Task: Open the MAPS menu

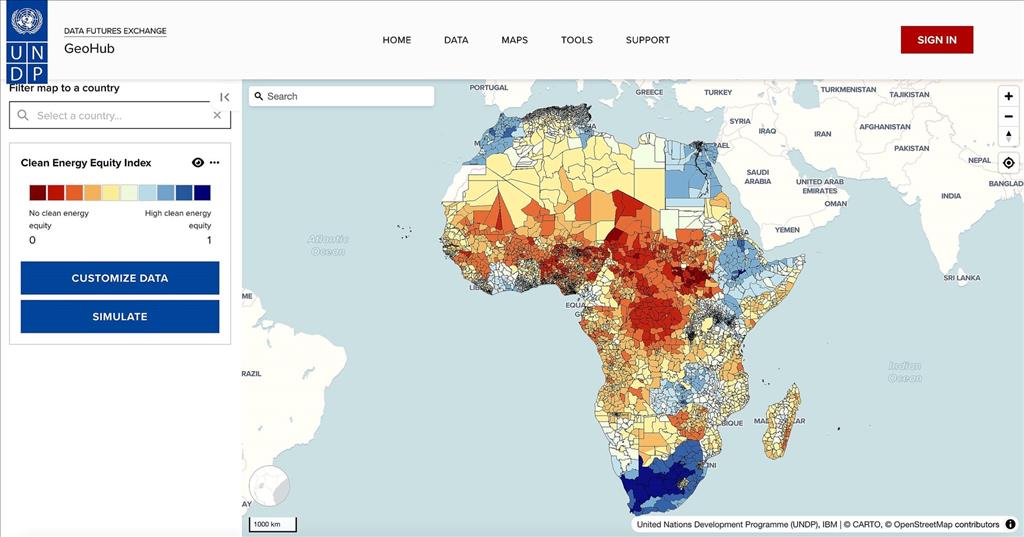Action: pyautogui.click(x=515, y=40)
